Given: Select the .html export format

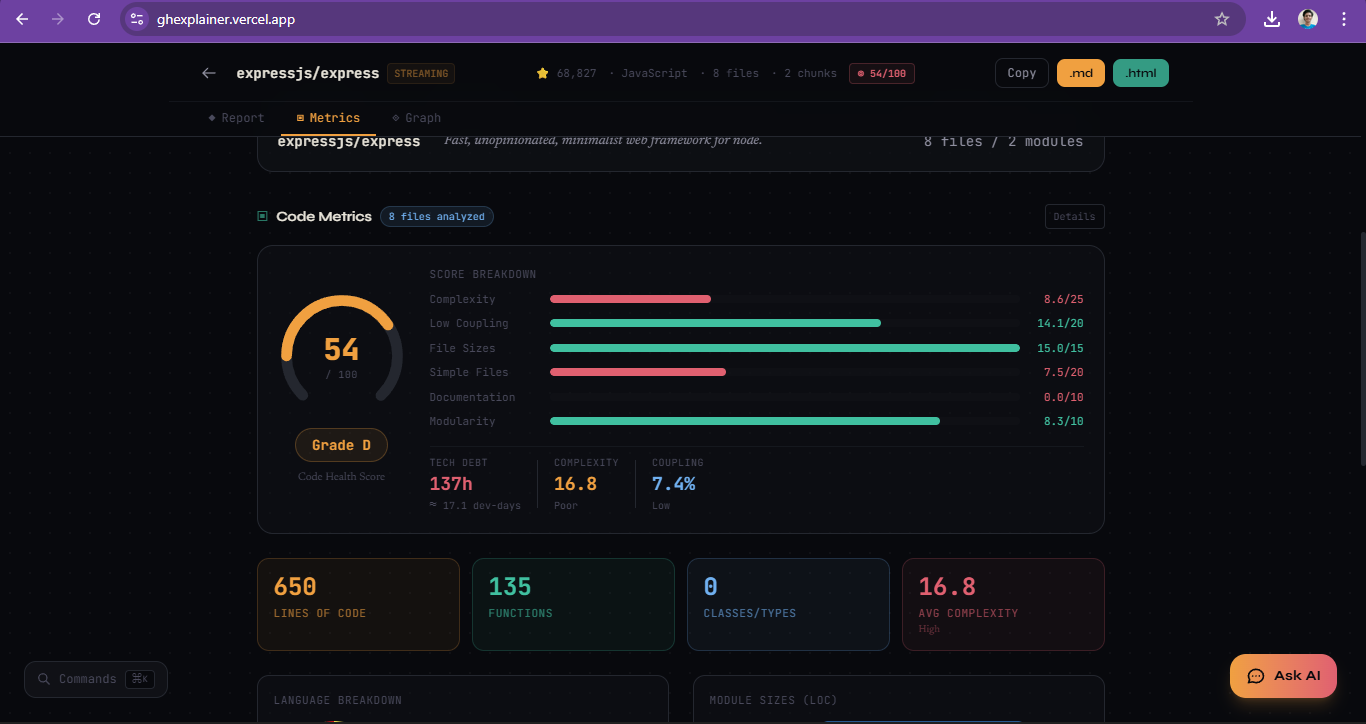Looking at the screenshot, I should click(x=1140, y=72).
